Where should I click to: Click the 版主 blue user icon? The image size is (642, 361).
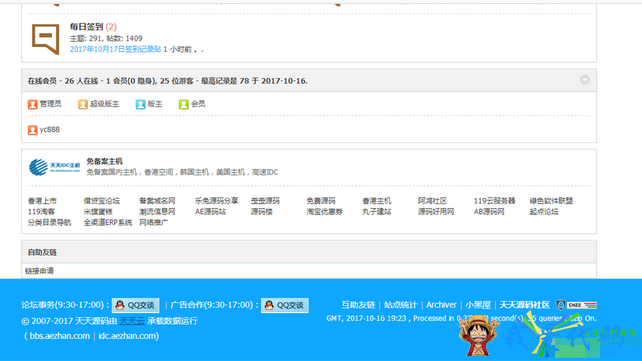click(x=140, y=104)
